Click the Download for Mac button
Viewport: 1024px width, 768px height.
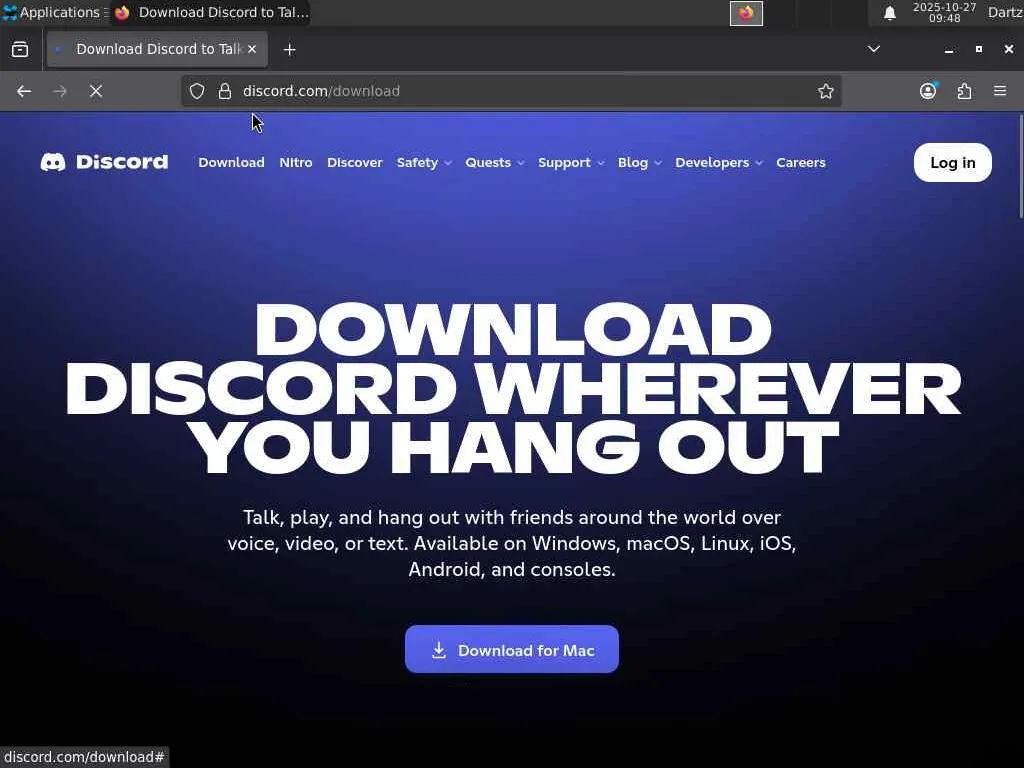(x=511, y=649)
